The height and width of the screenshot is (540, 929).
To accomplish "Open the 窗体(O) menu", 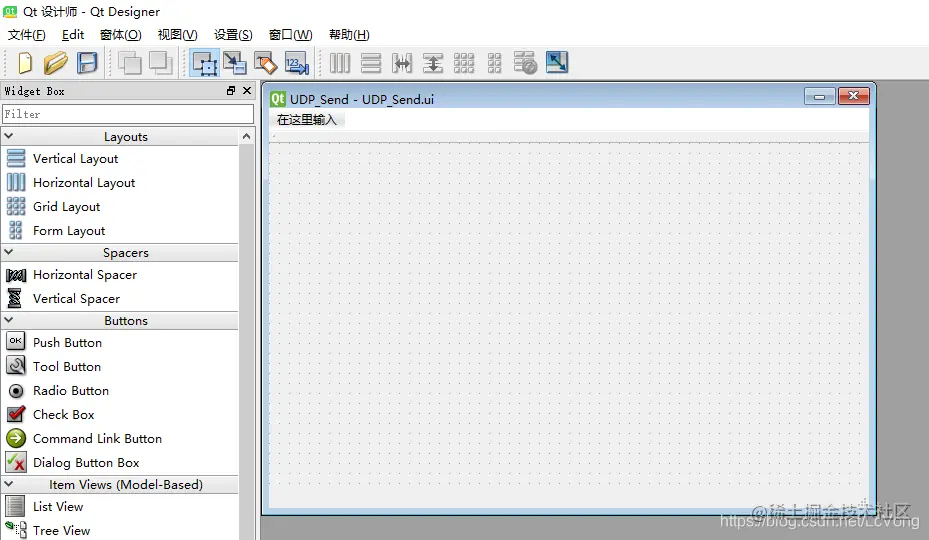I will [x=121, y=35].
